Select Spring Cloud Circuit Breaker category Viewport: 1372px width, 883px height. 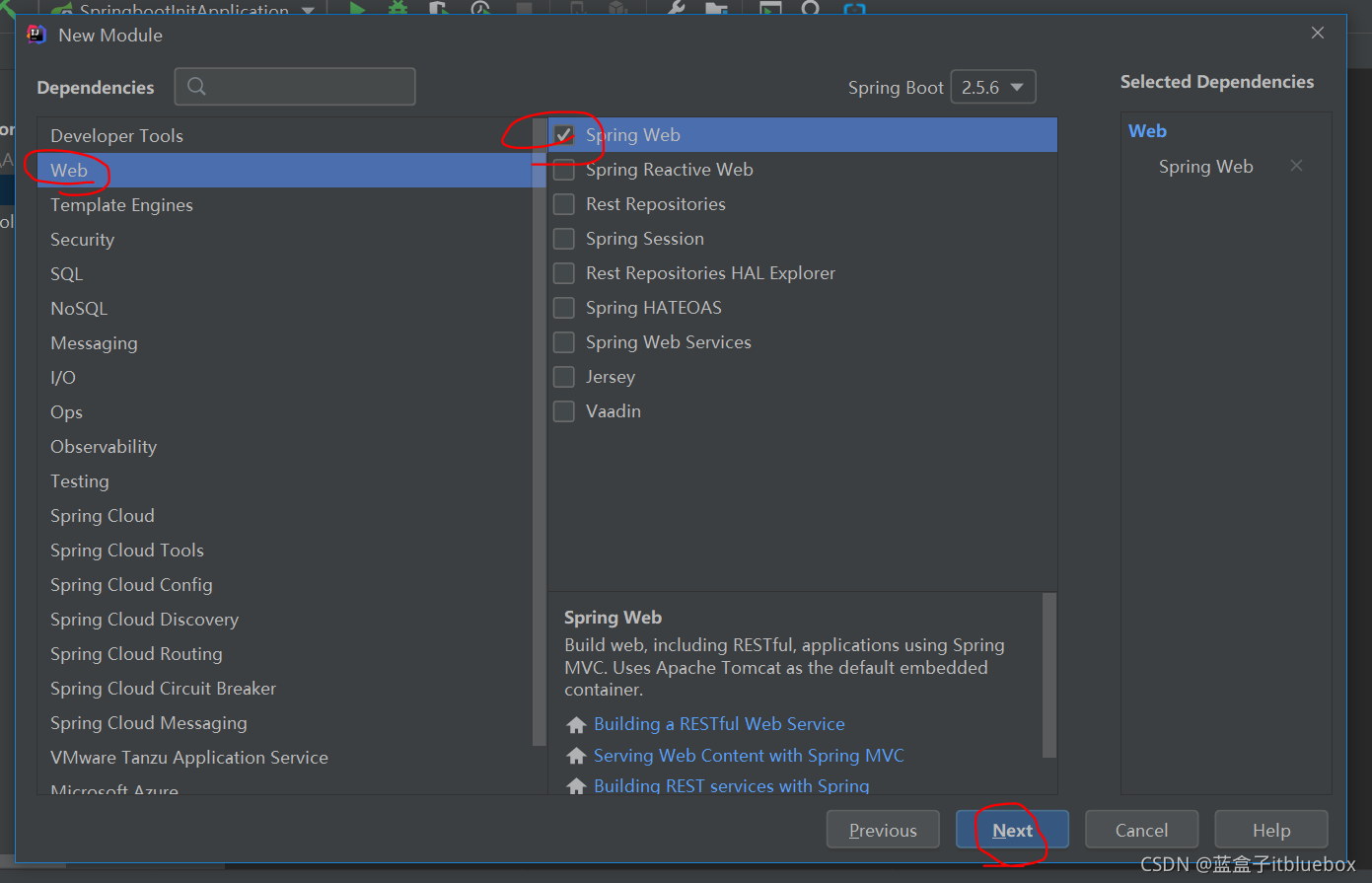[x=284, y=688]
